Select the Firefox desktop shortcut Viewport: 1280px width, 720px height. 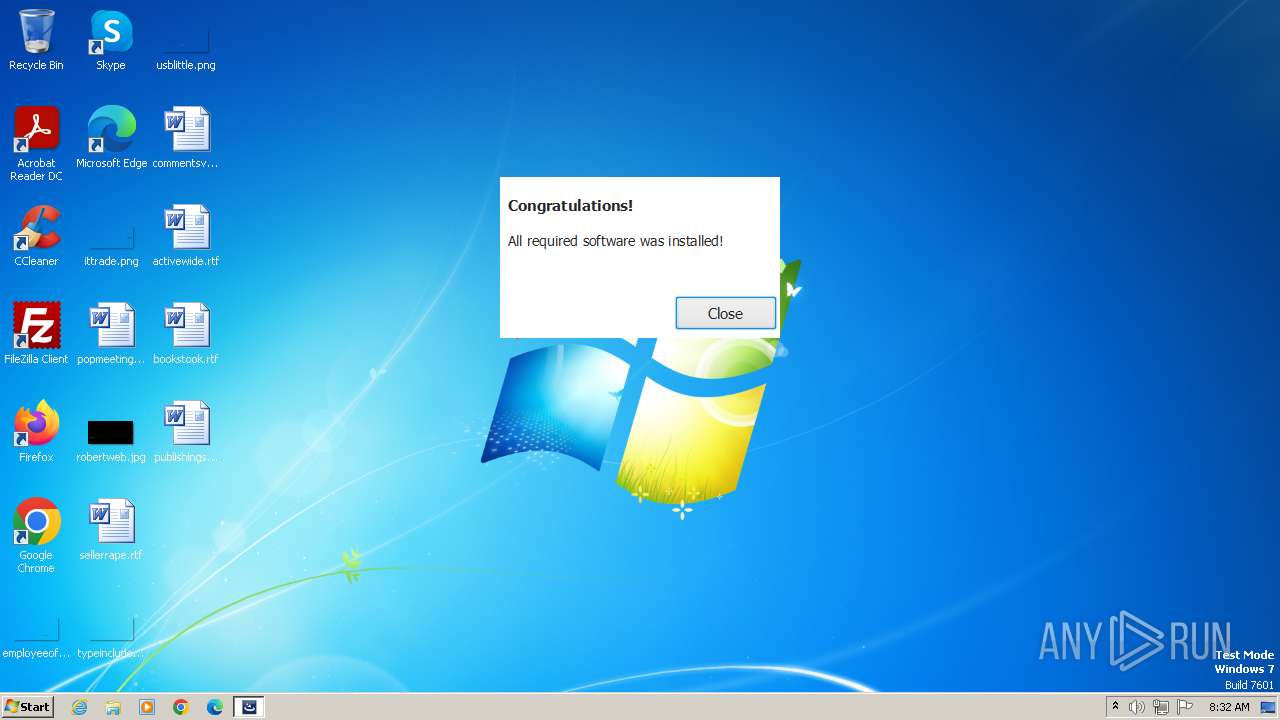pos(36,432)
